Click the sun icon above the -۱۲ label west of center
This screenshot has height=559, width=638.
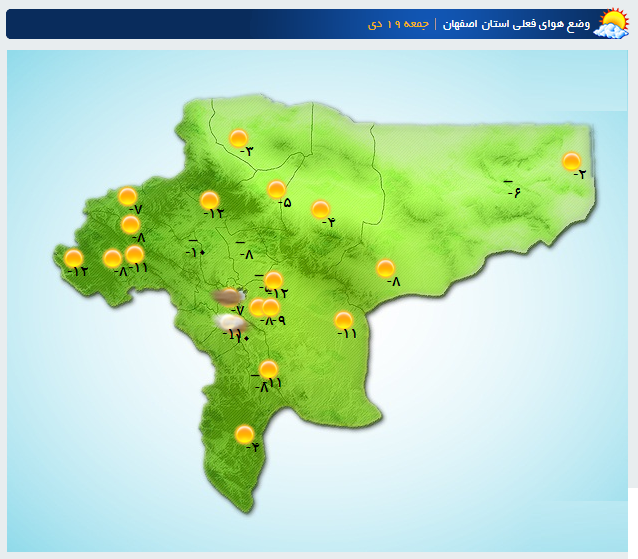pyautogui.click(x=210, y=201)
